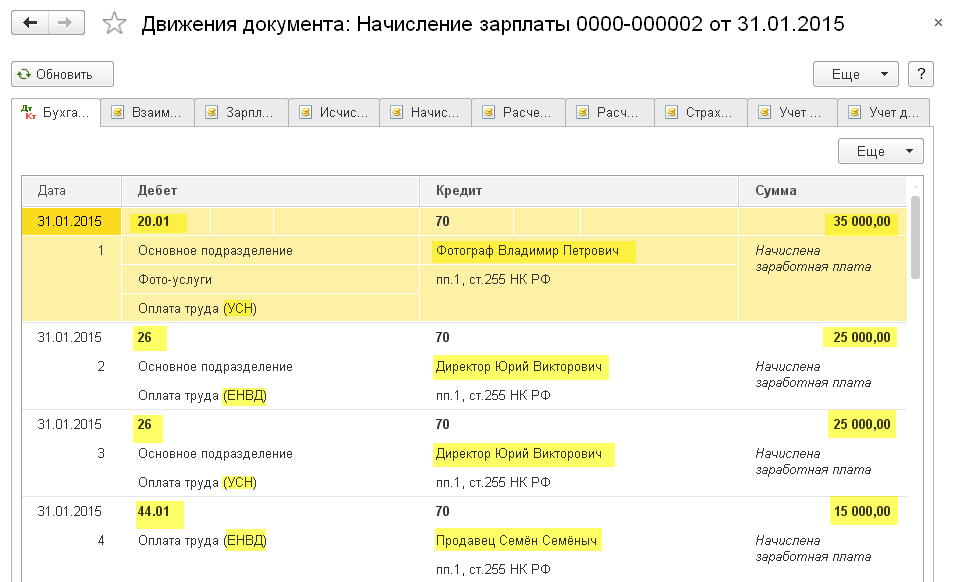Click the Сумма column header
The height and width of the screenshot is (582, 954).
click(x=822, y=190)
